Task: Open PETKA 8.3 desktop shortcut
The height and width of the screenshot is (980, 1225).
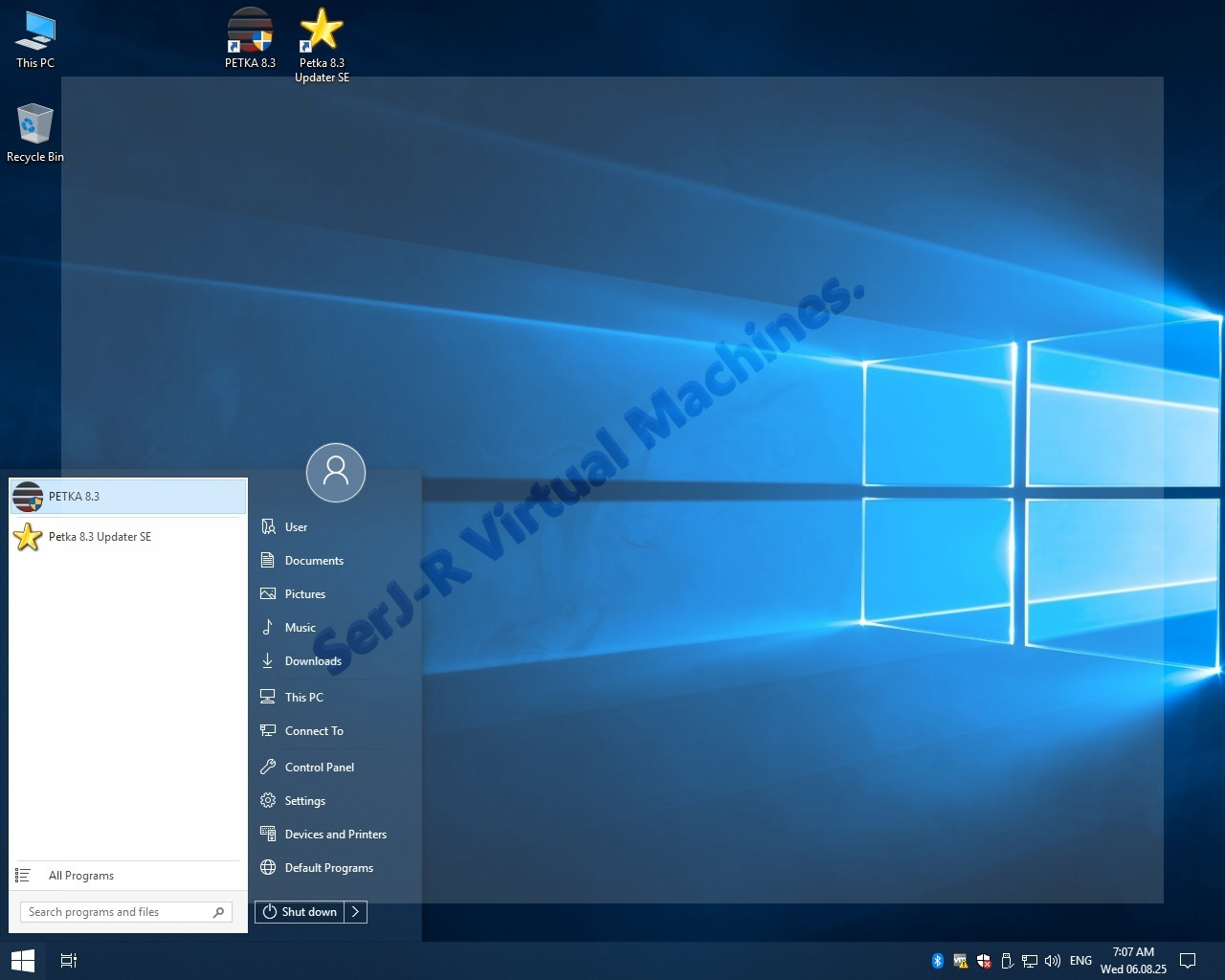Action: [250, 32]
